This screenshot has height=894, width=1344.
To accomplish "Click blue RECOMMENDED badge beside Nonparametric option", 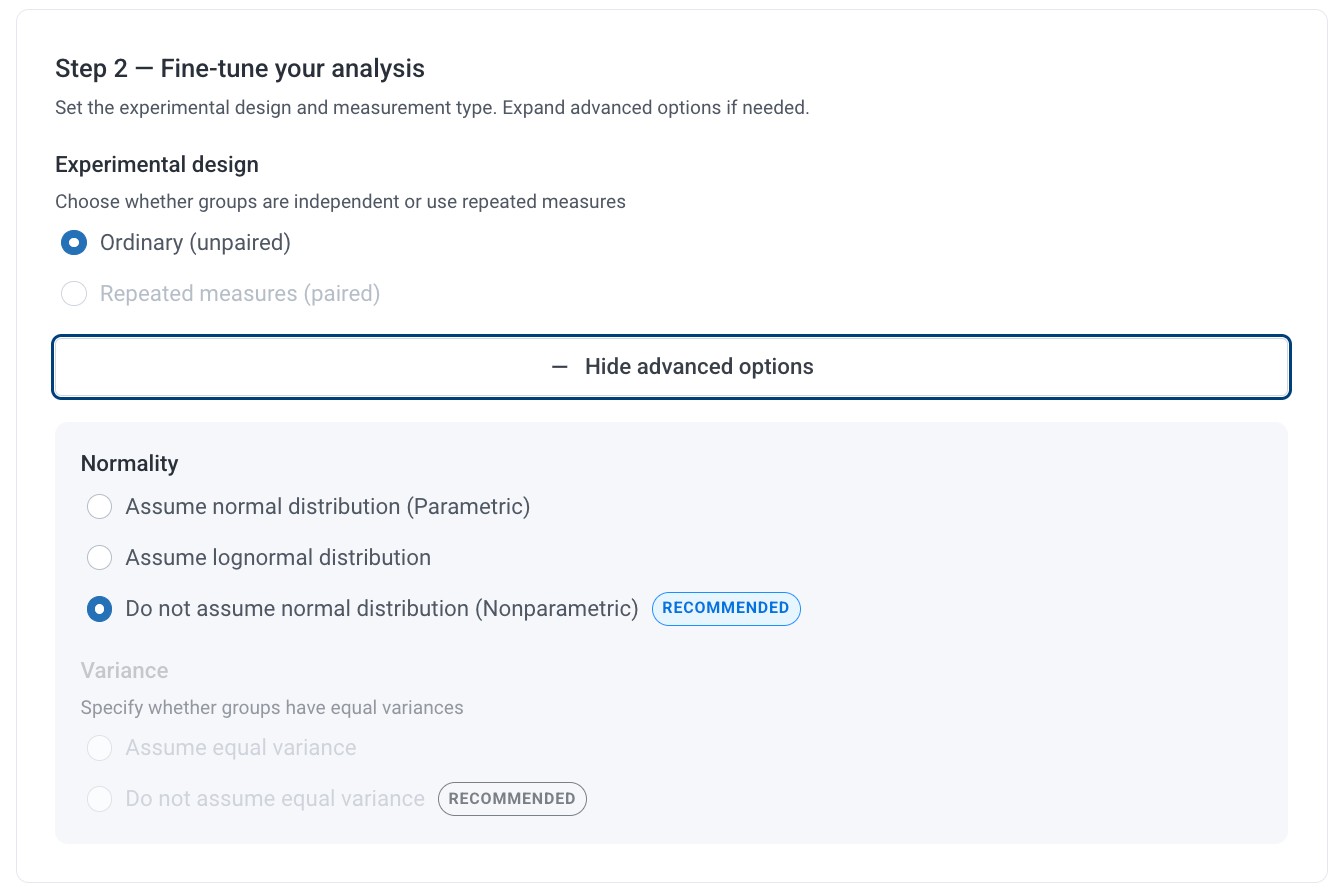I will 726,609.
